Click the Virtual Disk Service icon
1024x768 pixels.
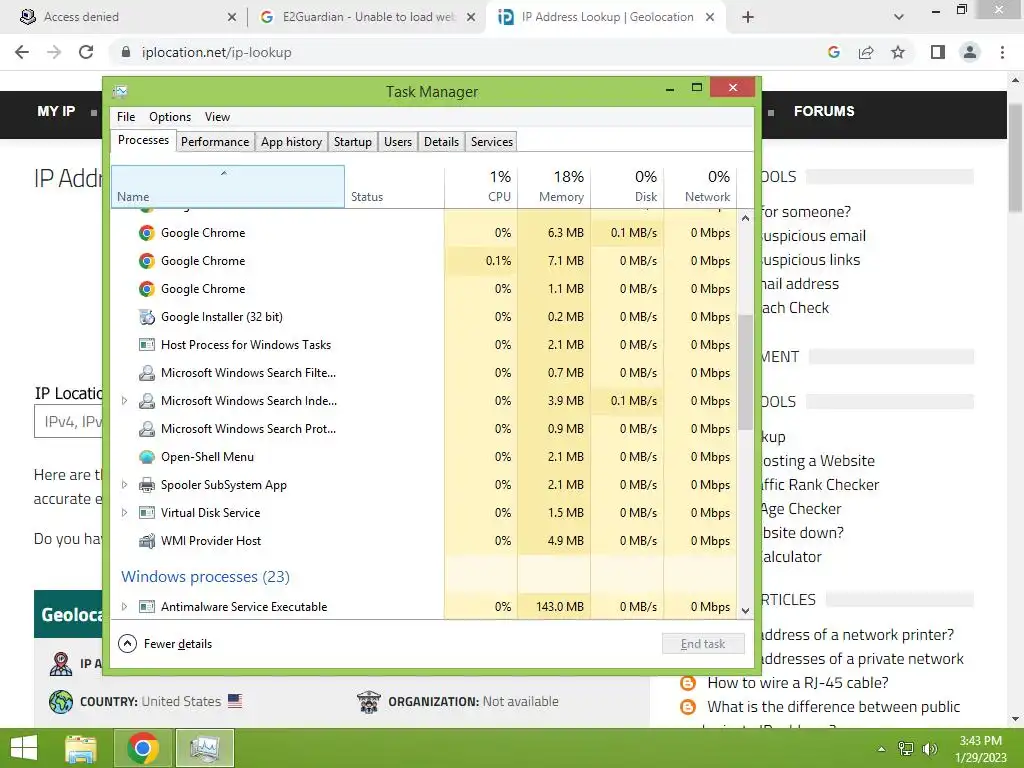(x=147, y=513)
